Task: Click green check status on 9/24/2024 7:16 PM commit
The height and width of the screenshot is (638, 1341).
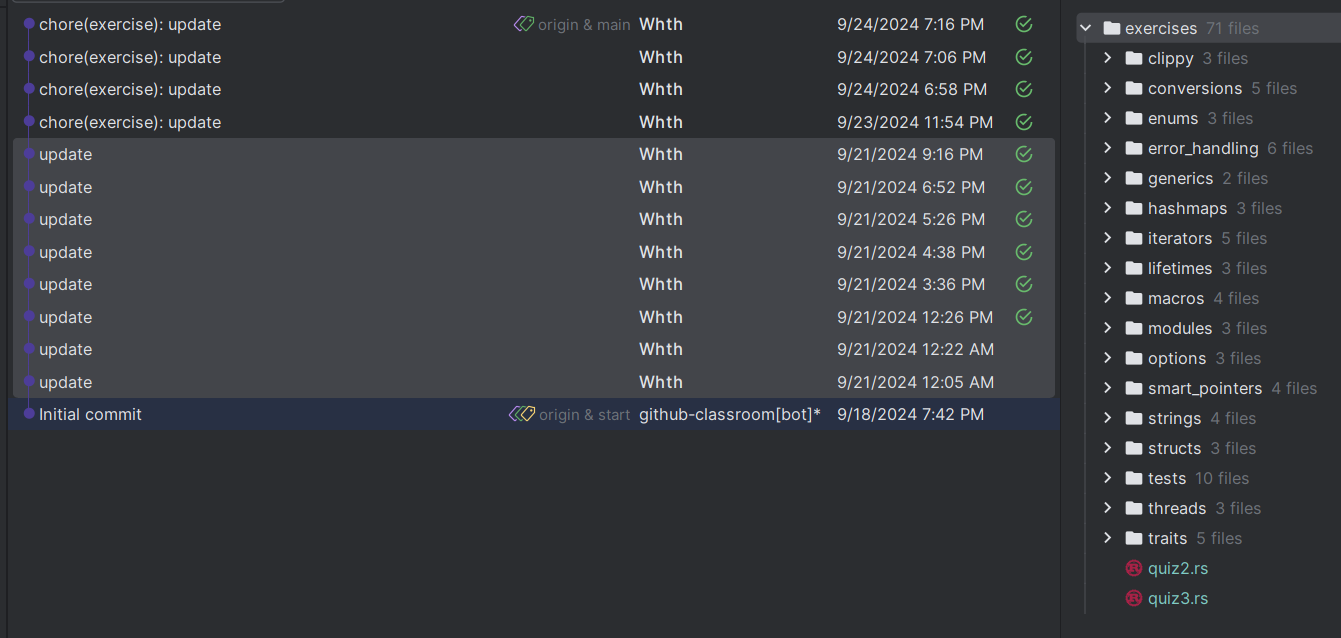Action: (1023, 24)
